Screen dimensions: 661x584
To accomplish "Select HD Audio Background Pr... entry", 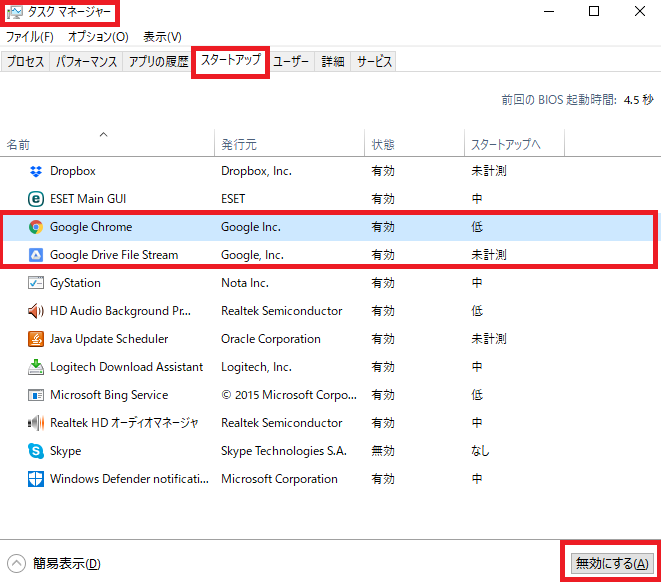I will click(121, 311).
